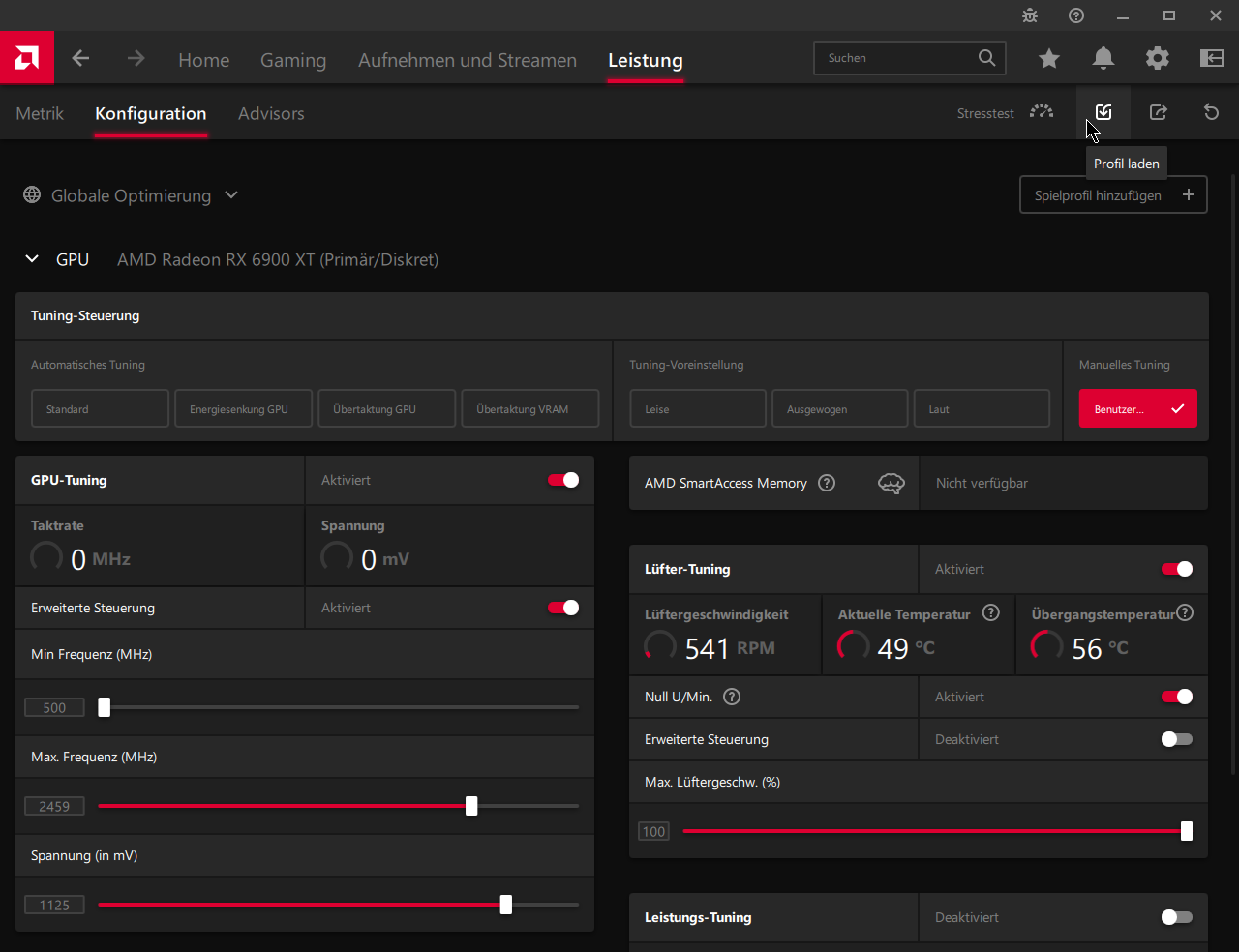Open favorites star icon
Viewport: 1239px width, 952px height.
pyautogui.click(x=1049, y=59)
